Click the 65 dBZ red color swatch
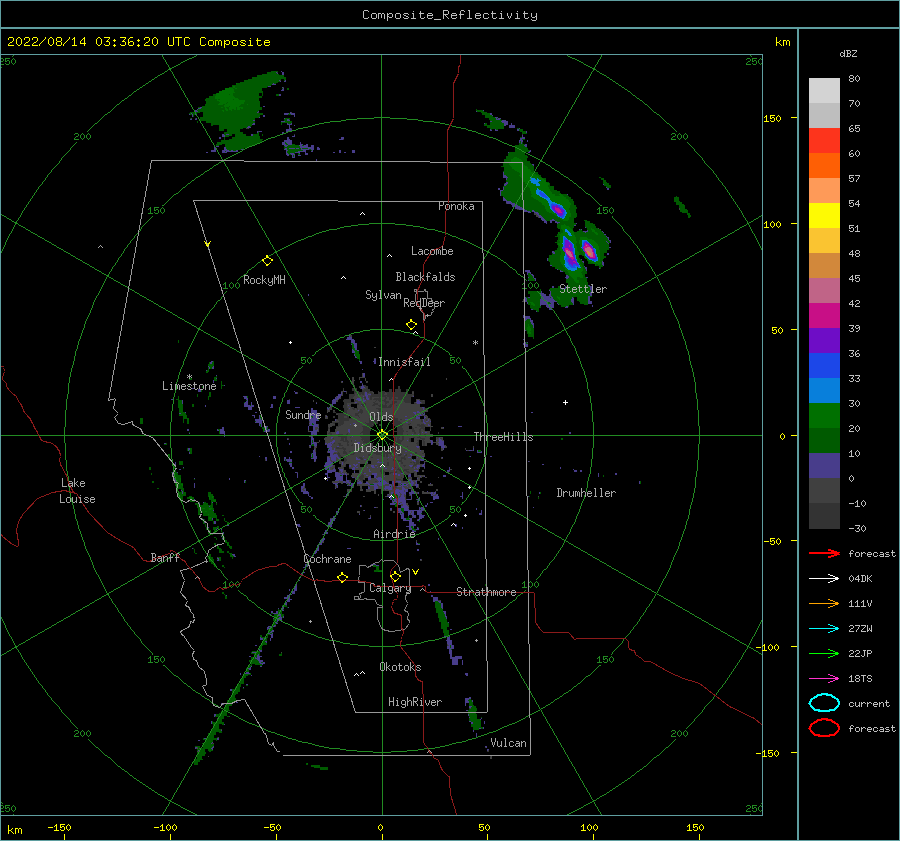 [x=824, y=140]
